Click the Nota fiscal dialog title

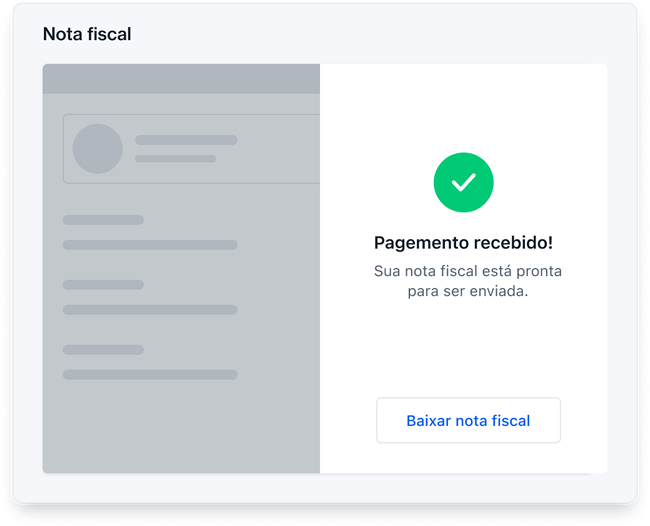87,34
